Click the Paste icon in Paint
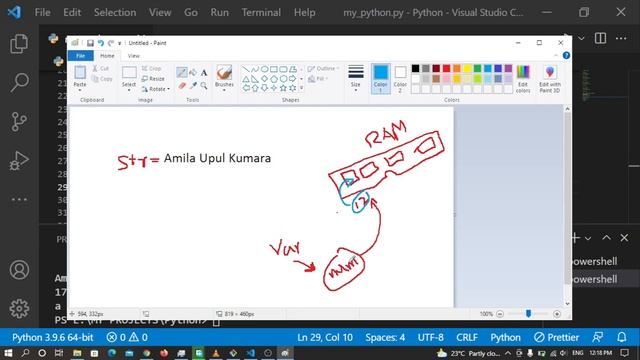The width and height of the screenshot is (640, 360). (80, 73)
